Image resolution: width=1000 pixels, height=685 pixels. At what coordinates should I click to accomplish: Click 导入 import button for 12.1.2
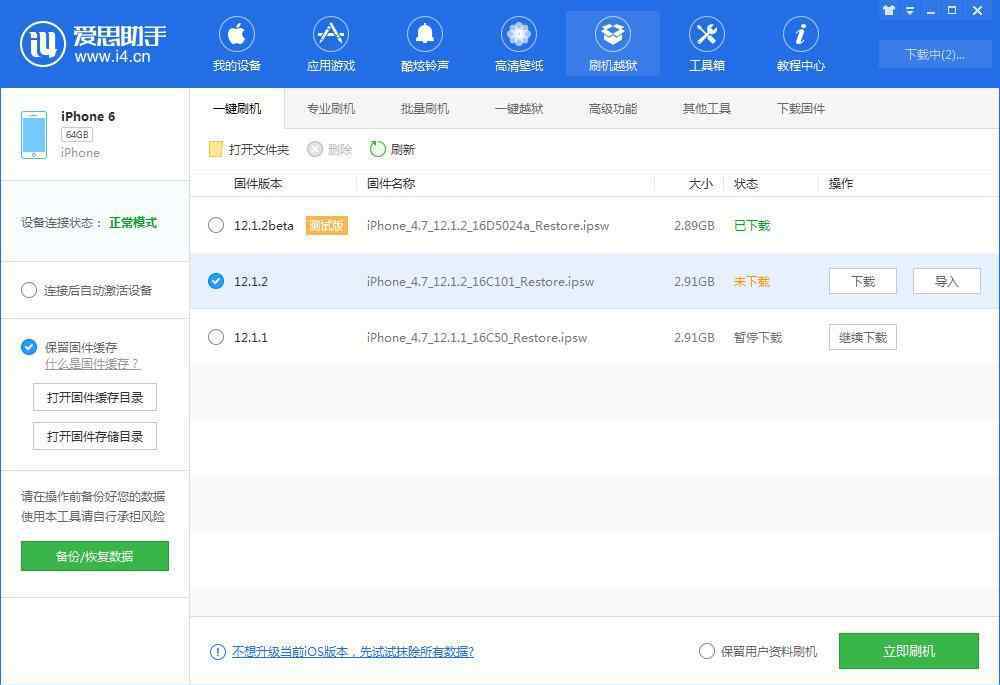point(946,281)
